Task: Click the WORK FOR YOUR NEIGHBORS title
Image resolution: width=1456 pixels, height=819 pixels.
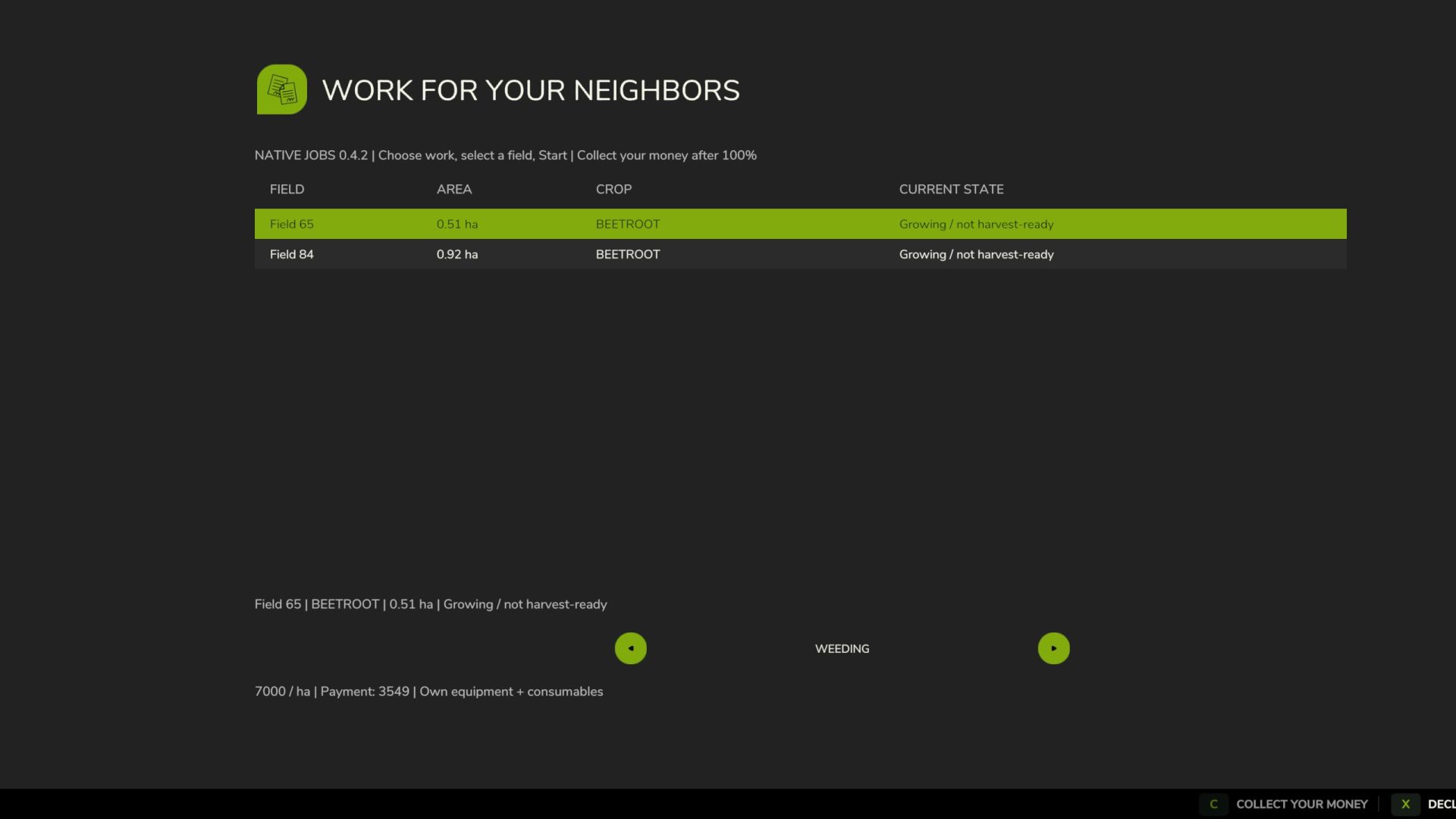Action: click(531, 90)
